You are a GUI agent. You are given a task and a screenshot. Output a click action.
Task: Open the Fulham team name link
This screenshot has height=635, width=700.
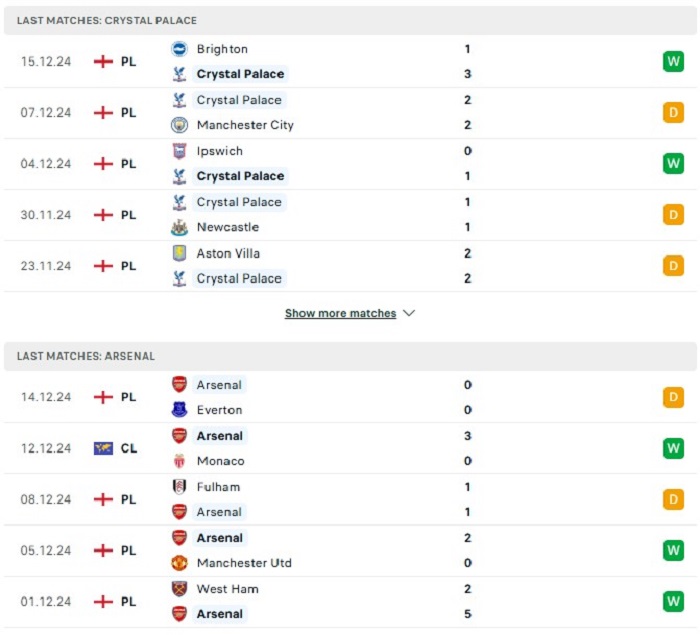coord(218,487)
